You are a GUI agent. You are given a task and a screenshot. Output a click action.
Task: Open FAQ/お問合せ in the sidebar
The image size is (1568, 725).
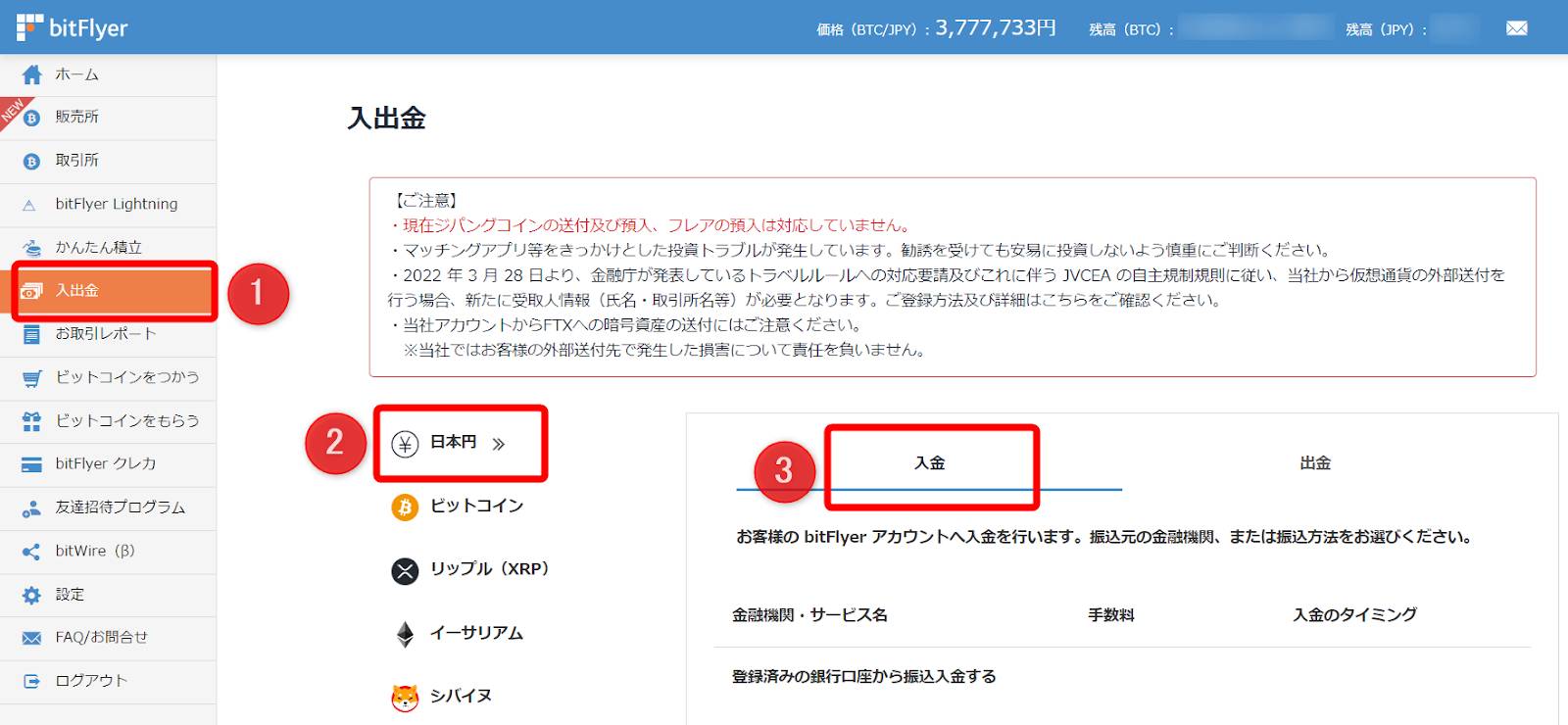pos(109,638)
